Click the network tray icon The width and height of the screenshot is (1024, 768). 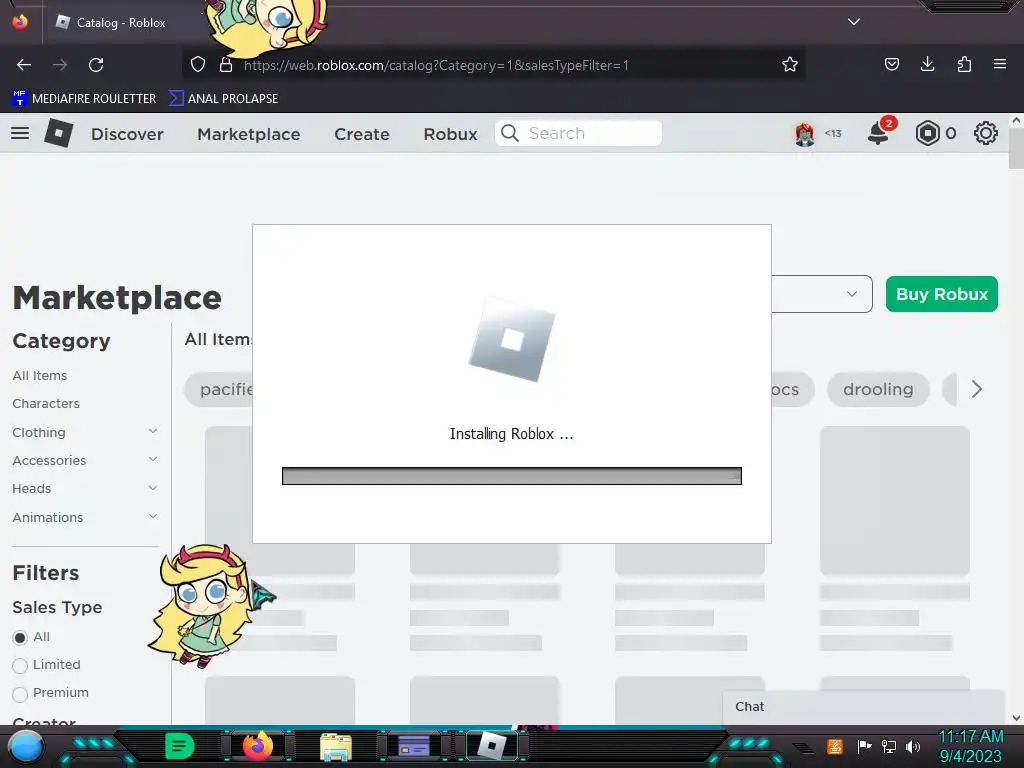tap(888, 746)
